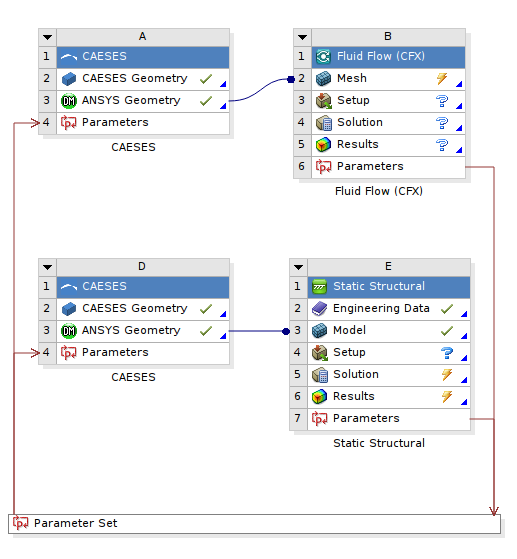The width and height of the screenshot is (517, 559).
Task: Click Solution icon in system B
Action: (323, 123)
